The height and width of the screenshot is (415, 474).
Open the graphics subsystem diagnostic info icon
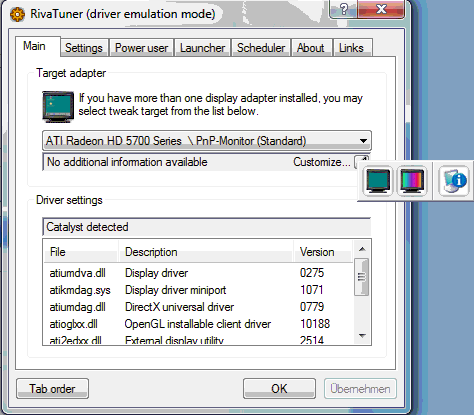[x=454, y=180]
